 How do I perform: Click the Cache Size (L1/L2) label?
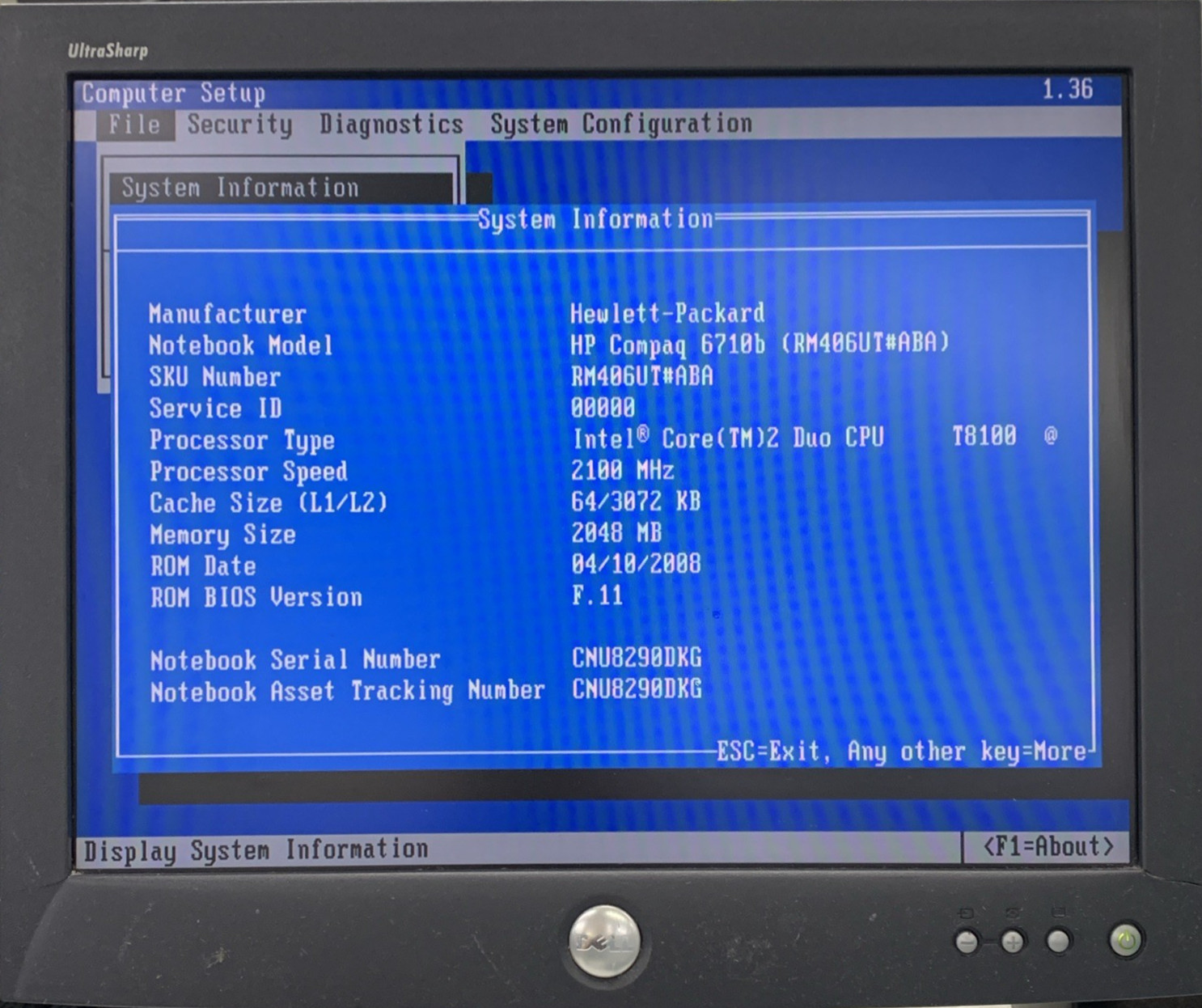269,503
